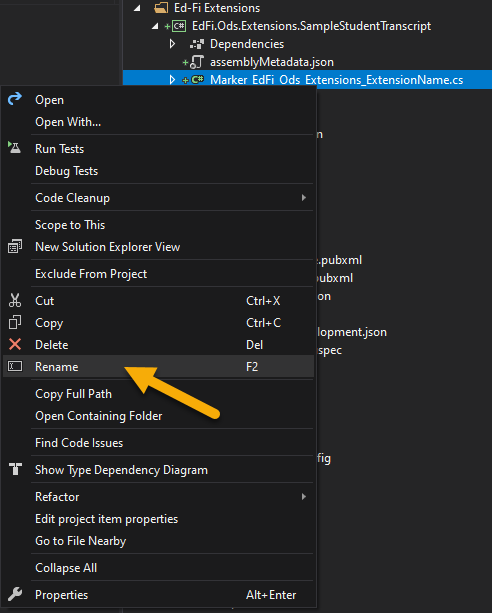This screenshot has width=492, height=613.
Task: Choose Go to File Nearby
Action: coord(158,541)
